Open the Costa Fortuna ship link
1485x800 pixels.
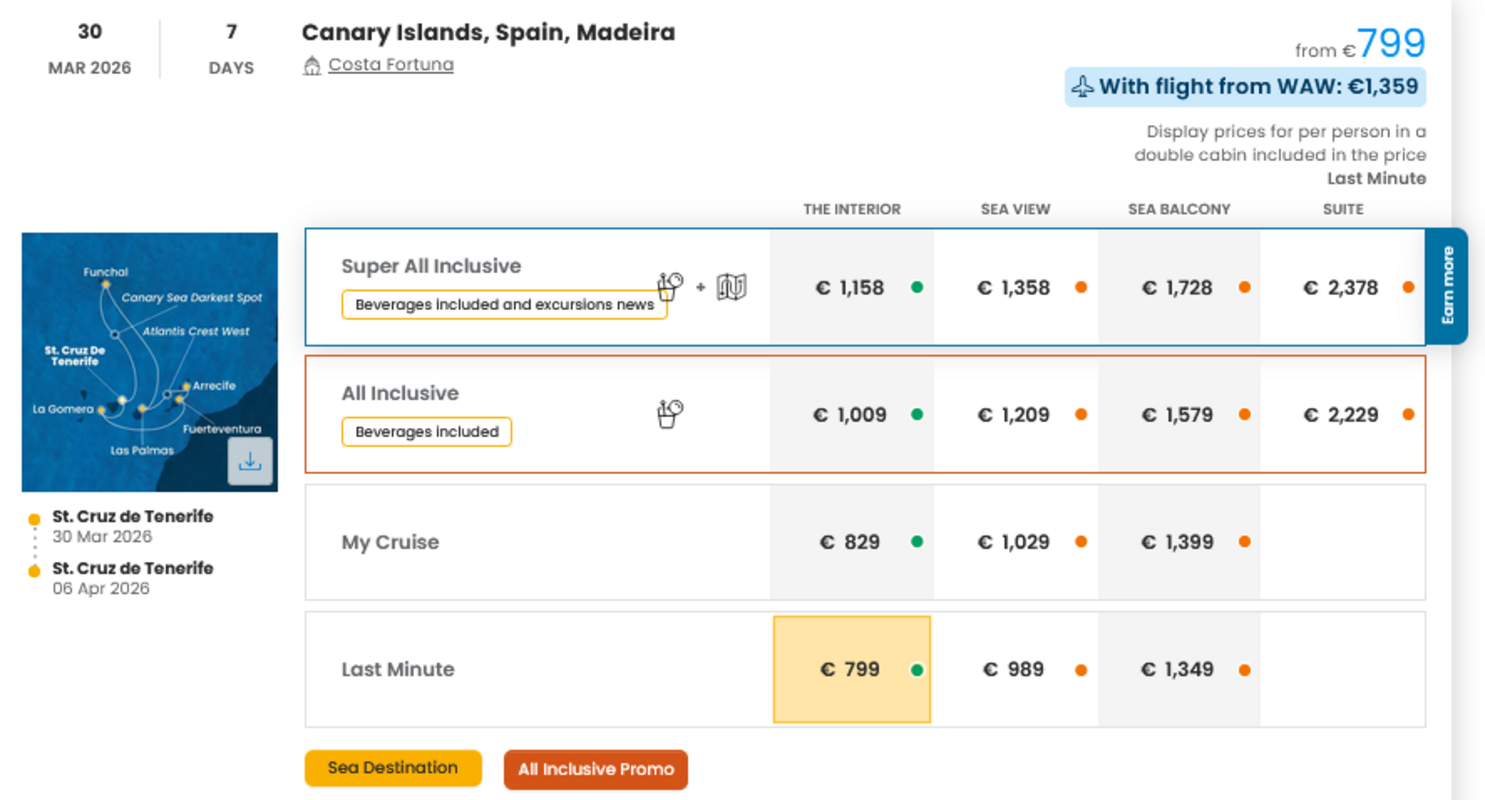390,65
